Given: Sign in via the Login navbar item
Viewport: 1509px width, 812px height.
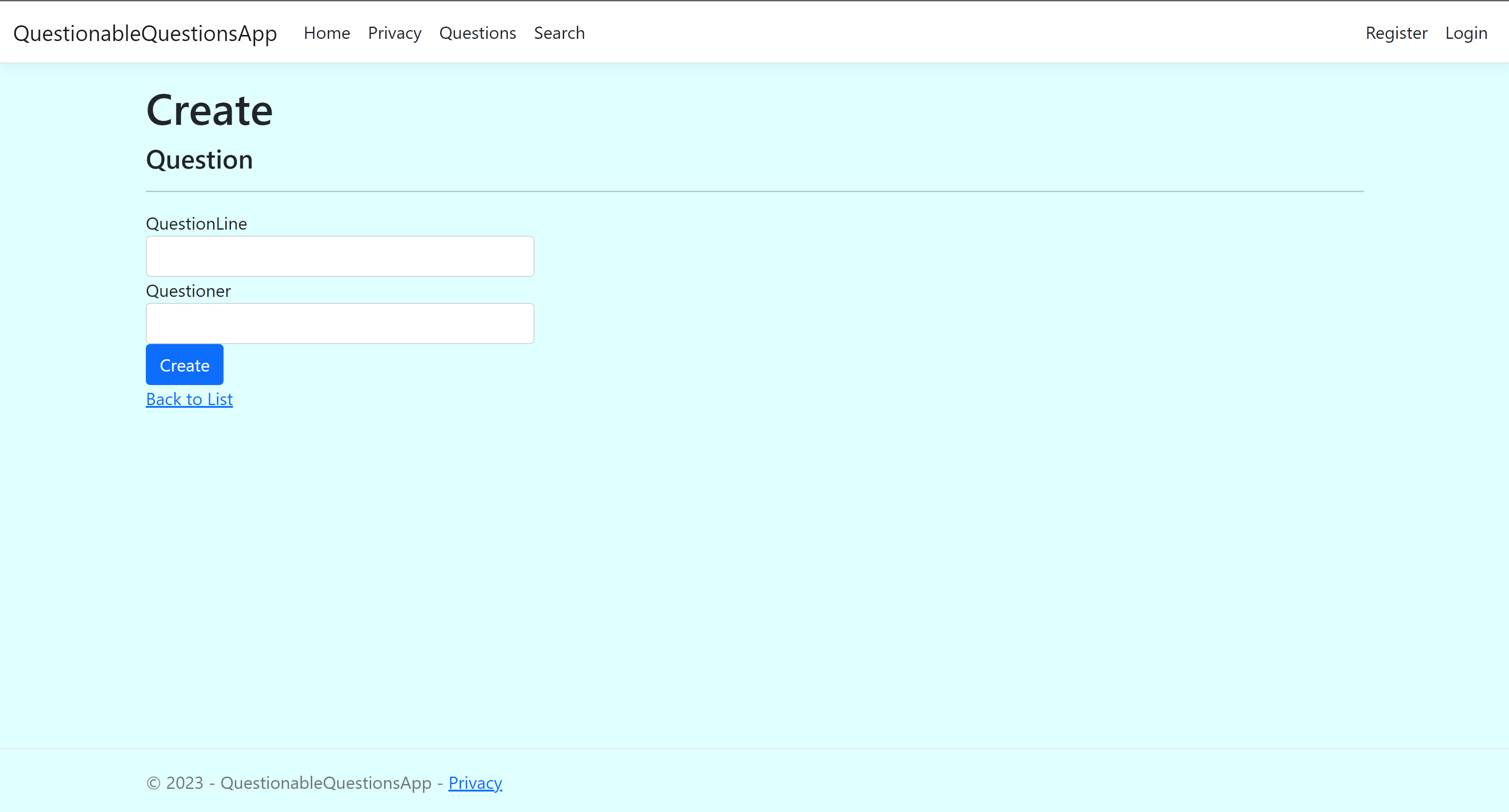Looking at the screenshot, I should 1466,33.
